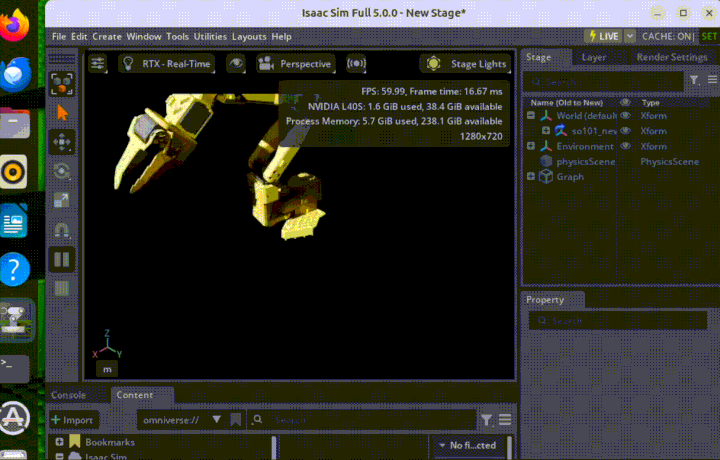The height and width of the screenshot is (460, 720).
Task: Expand the Environment tree node
Action: (x=532, y=146)
